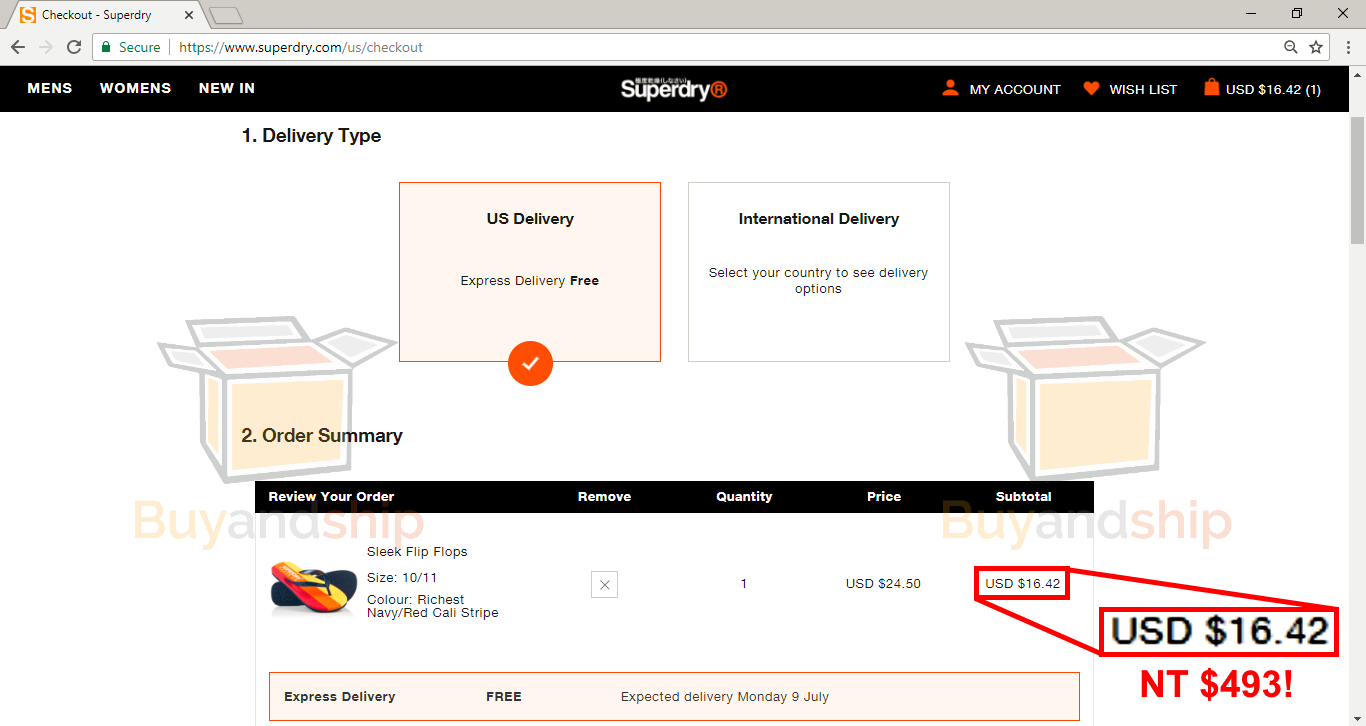Open Sleek Flip Flops product link
The image size is (1366, 726).
click(417, 552)
